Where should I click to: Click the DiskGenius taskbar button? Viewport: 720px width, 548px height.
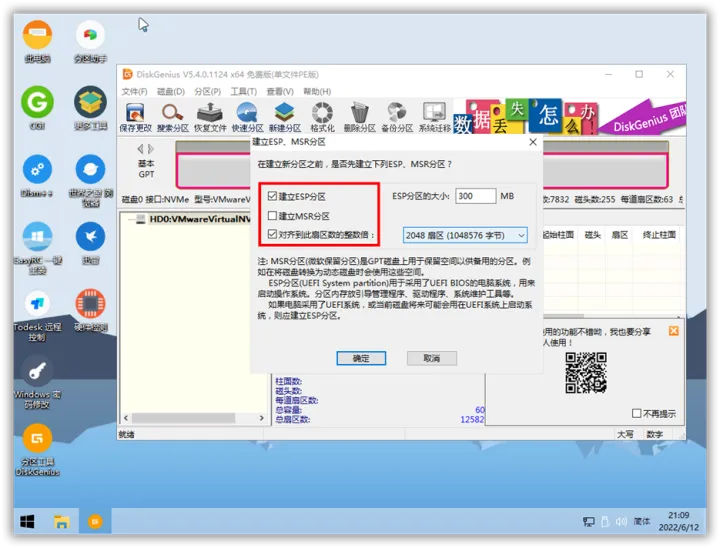point(95,521)
